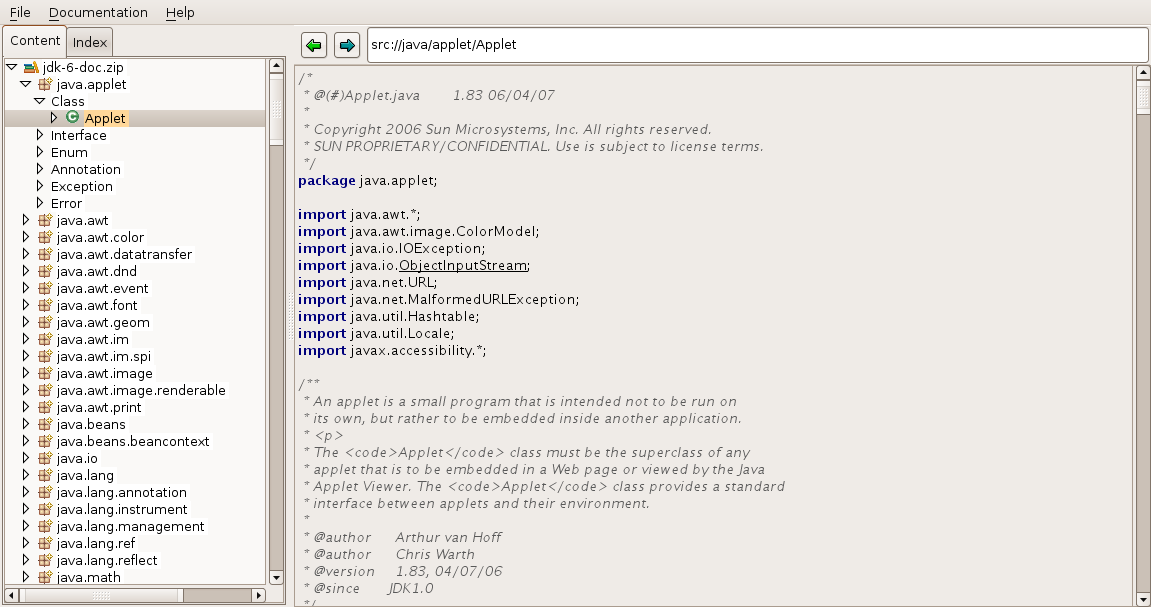Click tree horizontal scrollbar right arrow

(x=258, y=595)
